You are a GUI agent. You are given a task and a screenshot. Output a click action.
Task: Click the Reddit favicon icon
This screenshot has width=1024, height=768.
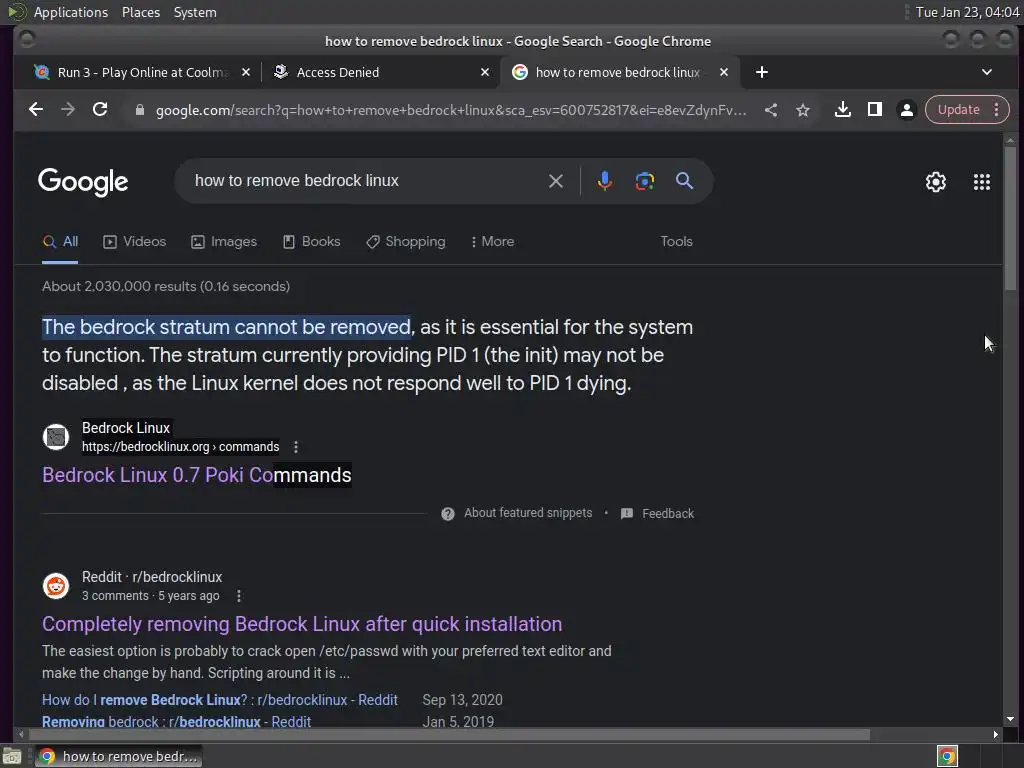pyautogui.click(x=56, y=586)
